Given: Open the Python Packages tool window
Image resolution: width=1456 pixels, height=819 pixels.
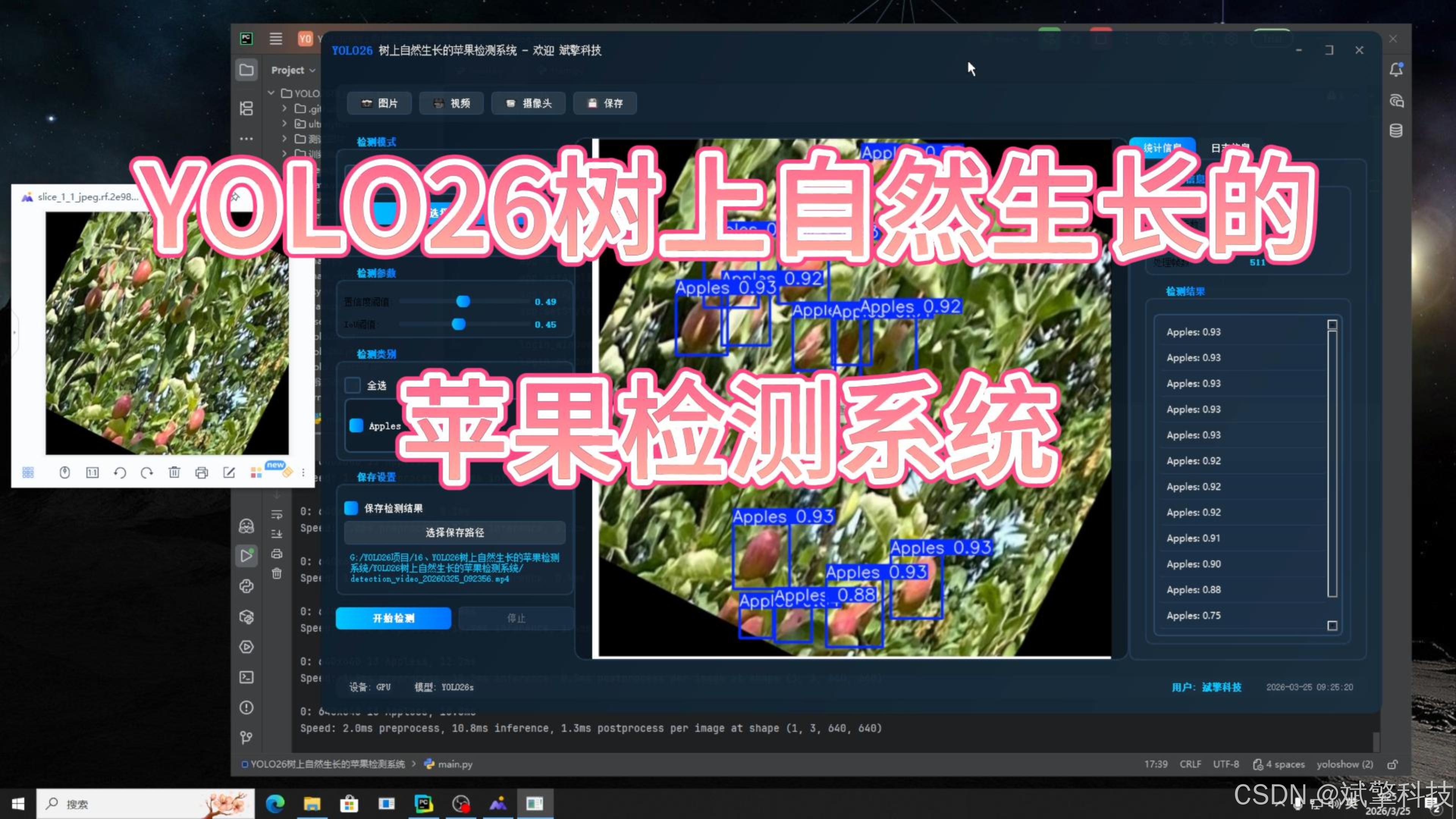Looking at the screenshot, I should 246,617.
